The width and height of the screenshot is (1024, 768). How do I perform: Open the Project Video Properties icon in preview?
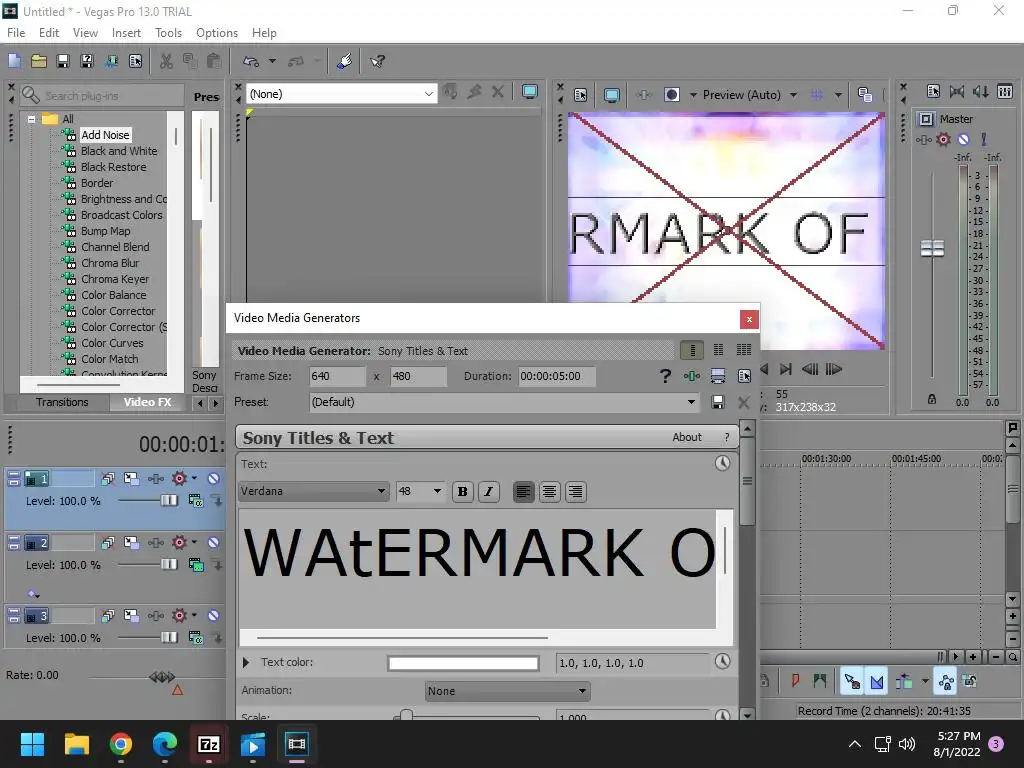581,95
